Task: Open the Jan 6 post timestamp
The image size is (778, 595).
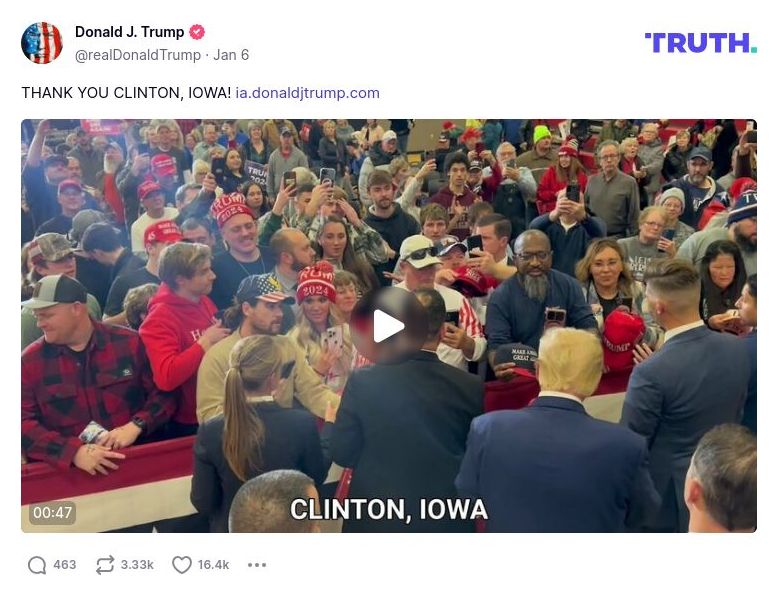Action: click(231, 55)
